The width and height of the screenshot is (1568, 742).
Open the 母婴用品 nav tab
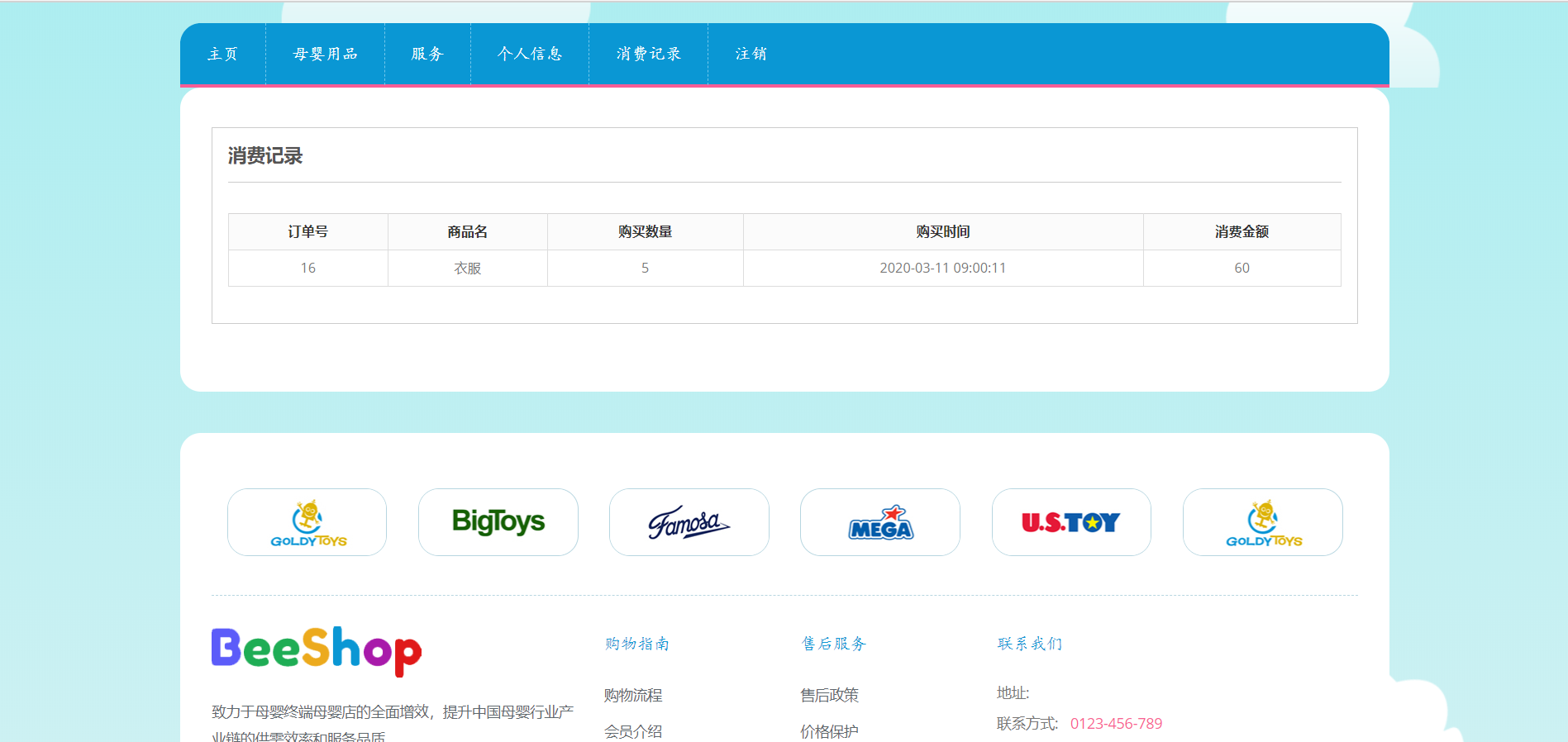pos(325,54)
